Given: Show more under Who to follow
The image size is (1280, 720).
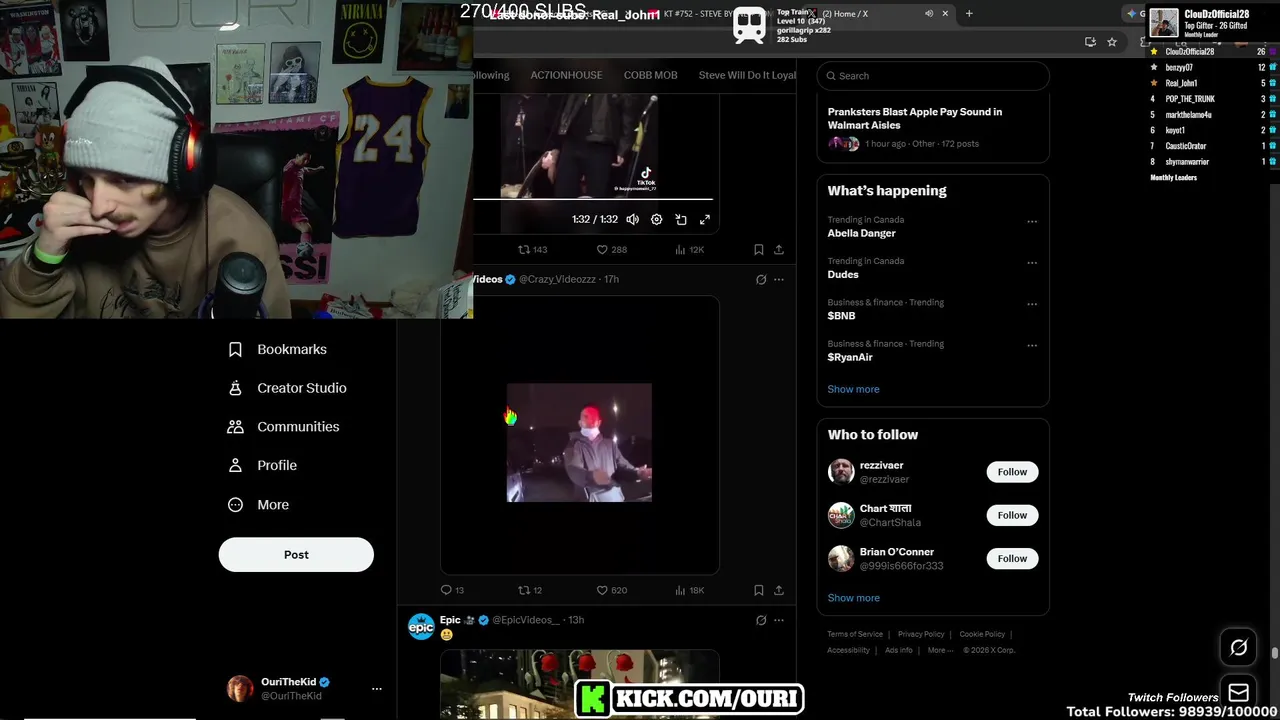Looking at the screenshot, I should [853, 598].
